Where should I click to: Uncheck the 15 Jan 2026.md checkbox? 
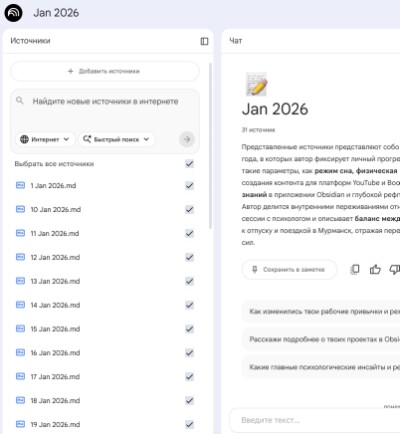[189, 329]
